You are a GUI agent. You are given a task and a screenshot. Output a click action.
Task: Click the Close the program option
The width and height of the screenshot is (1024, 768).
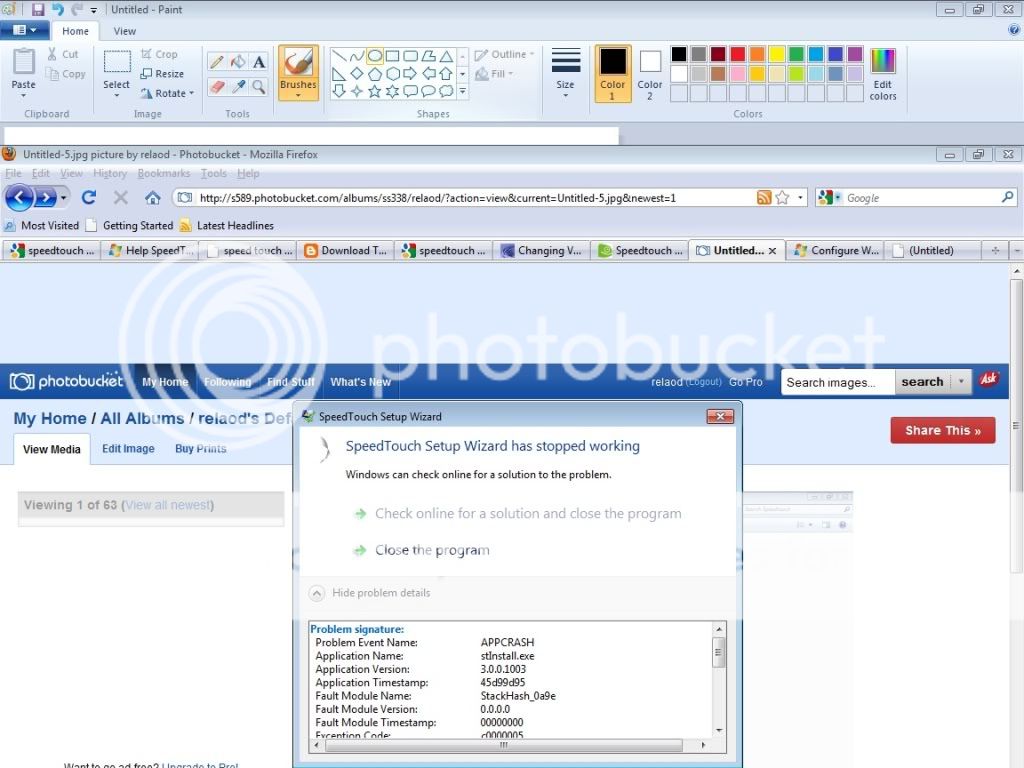tap(432, 550)
